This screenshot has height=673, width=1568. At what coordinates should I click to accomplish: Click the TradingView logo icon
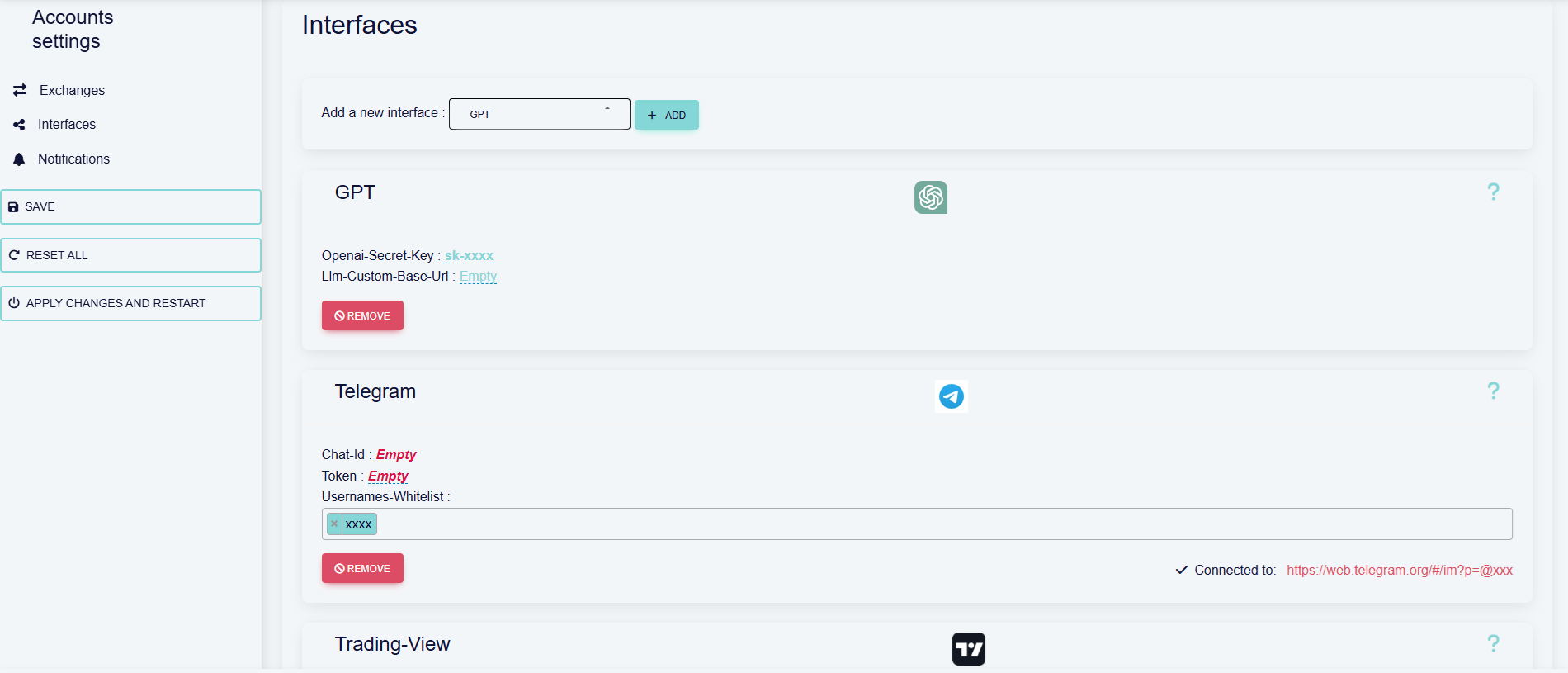click(x=969, y=649)
